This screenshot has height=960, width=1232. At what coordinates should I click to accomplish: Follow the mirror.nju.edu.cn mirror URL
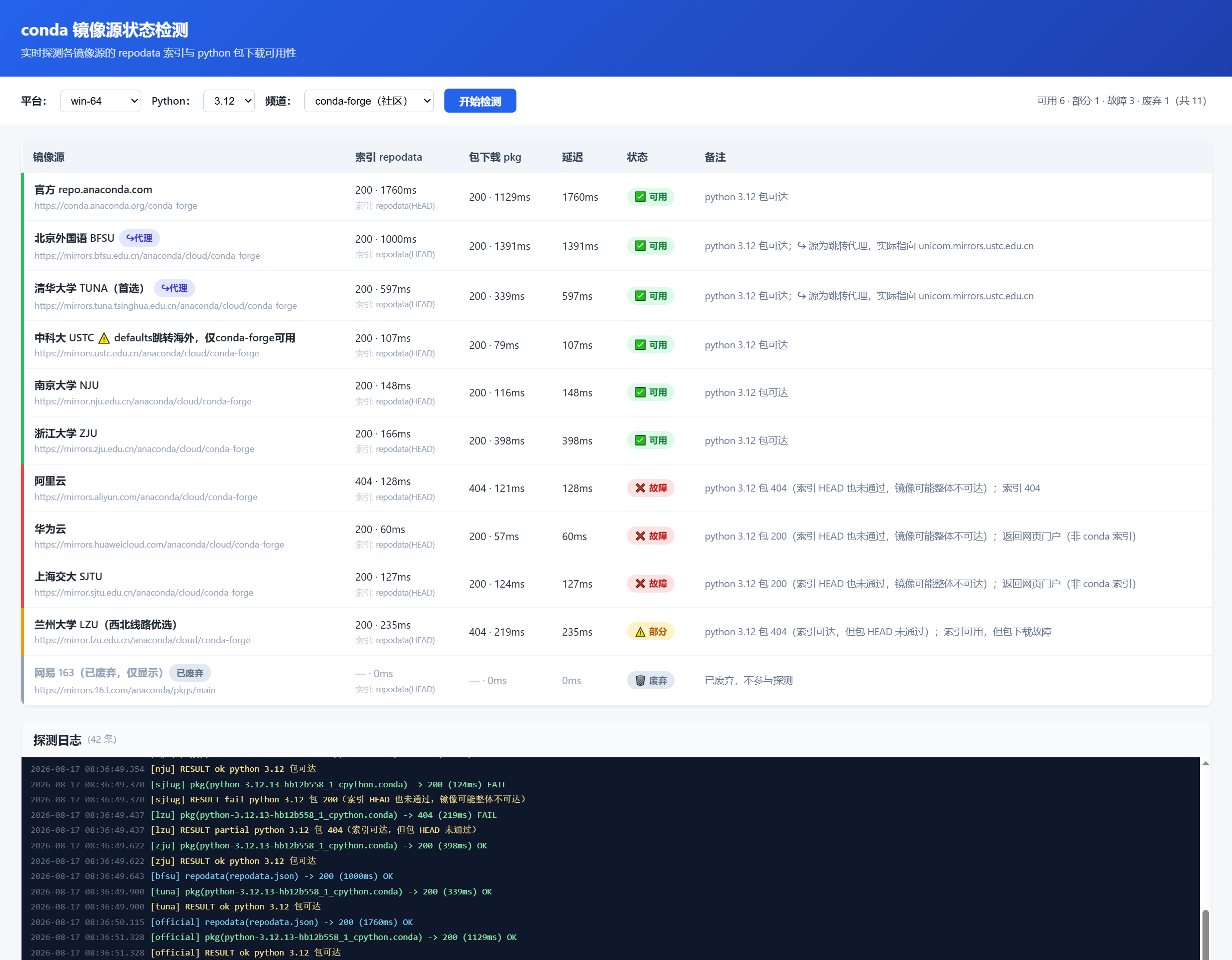point(143,401)
